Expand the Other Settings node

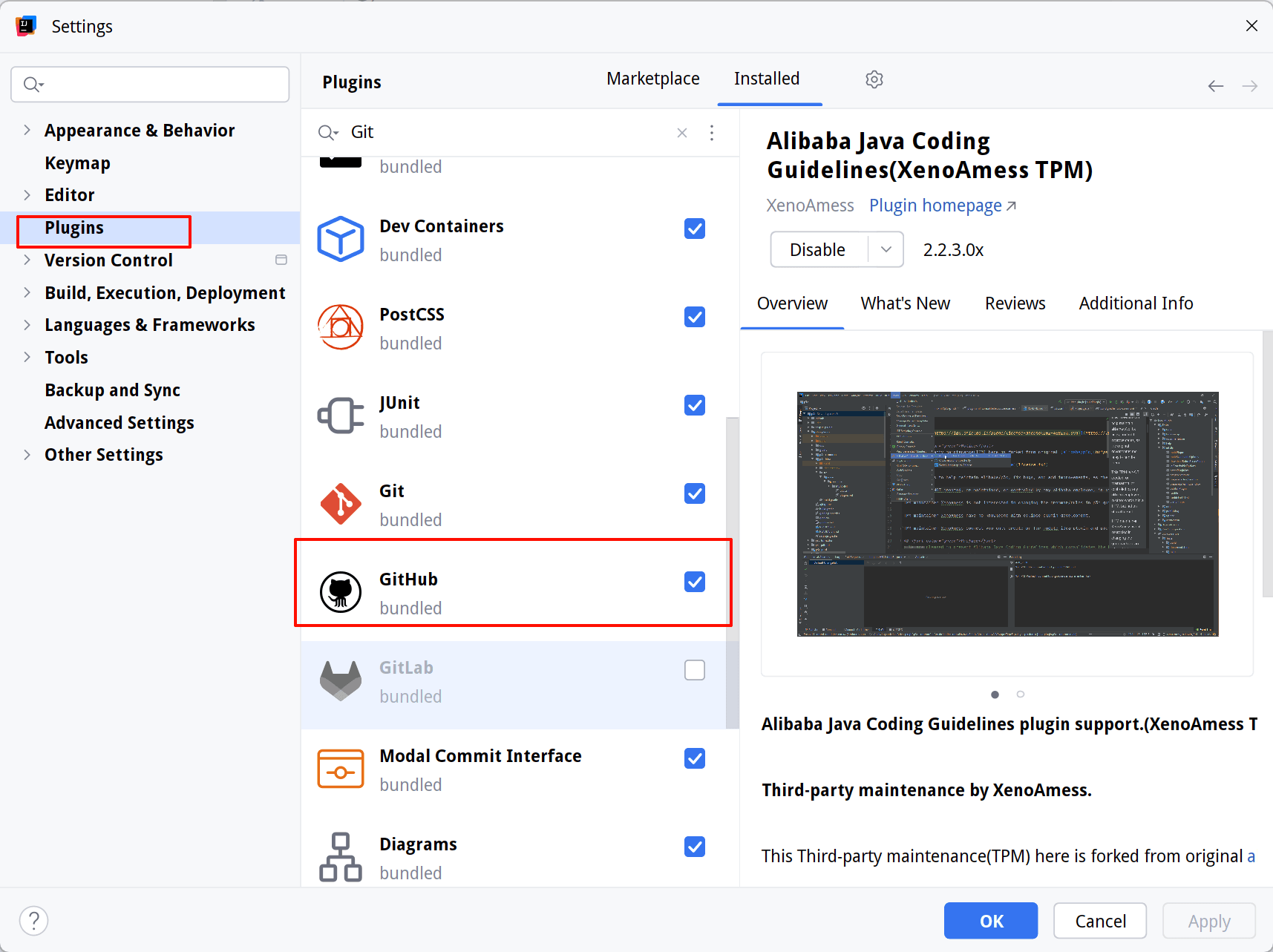point(27,454)
